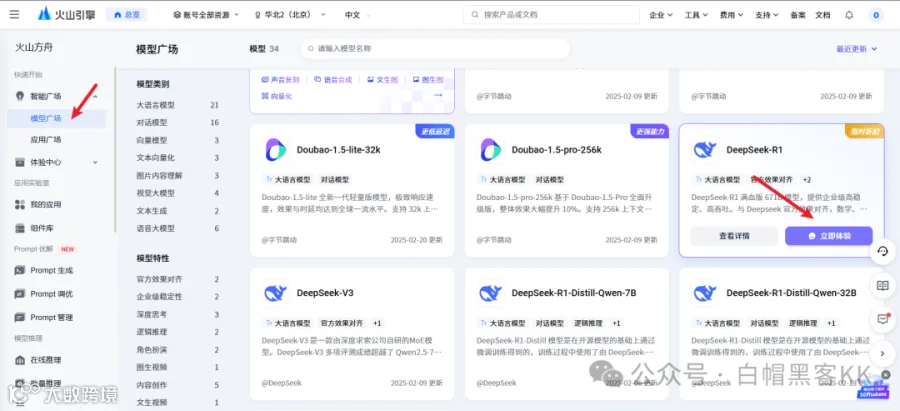Viewport: 900px width, 411px height.
Task: Click the 我的应用 grid icon
Action: click(20, 204)
